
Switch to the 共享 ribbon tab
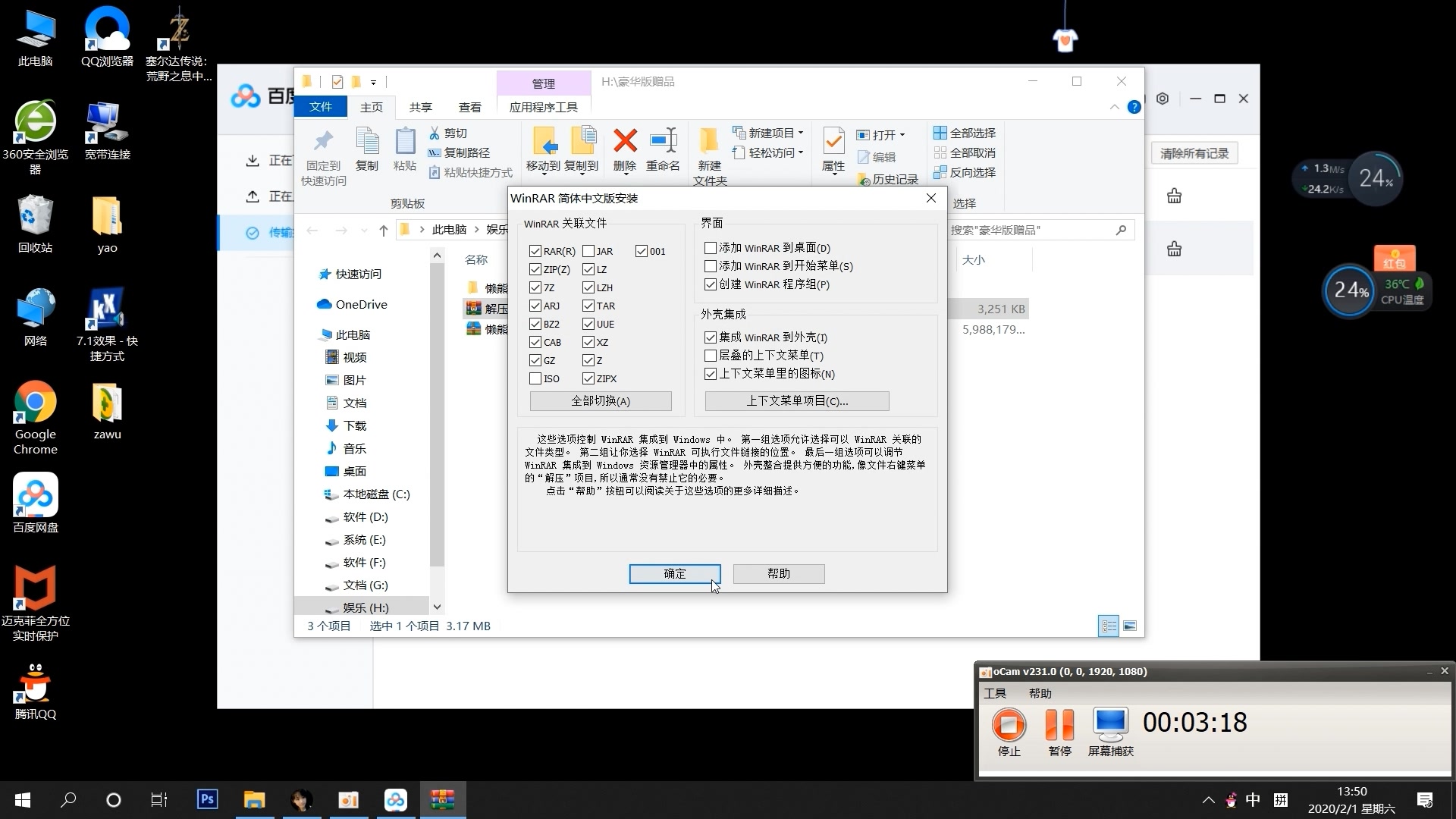click(x=421, y=107)
